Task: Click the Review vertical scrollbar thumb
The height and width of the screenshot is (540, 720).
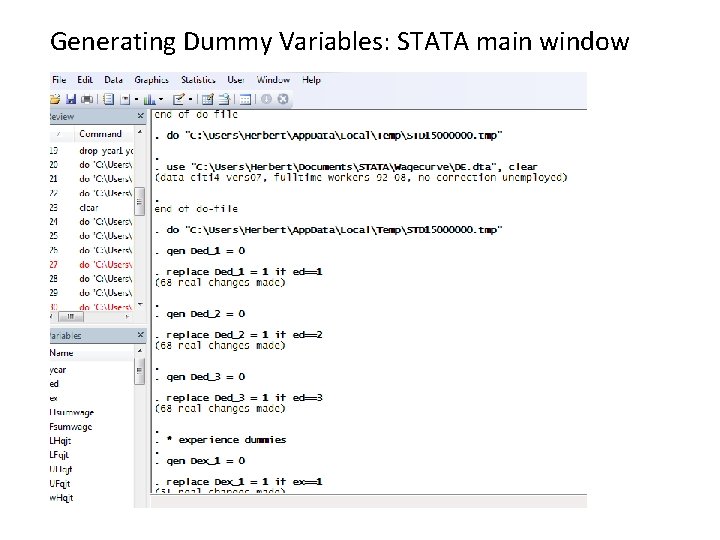Action: [140, 201]
